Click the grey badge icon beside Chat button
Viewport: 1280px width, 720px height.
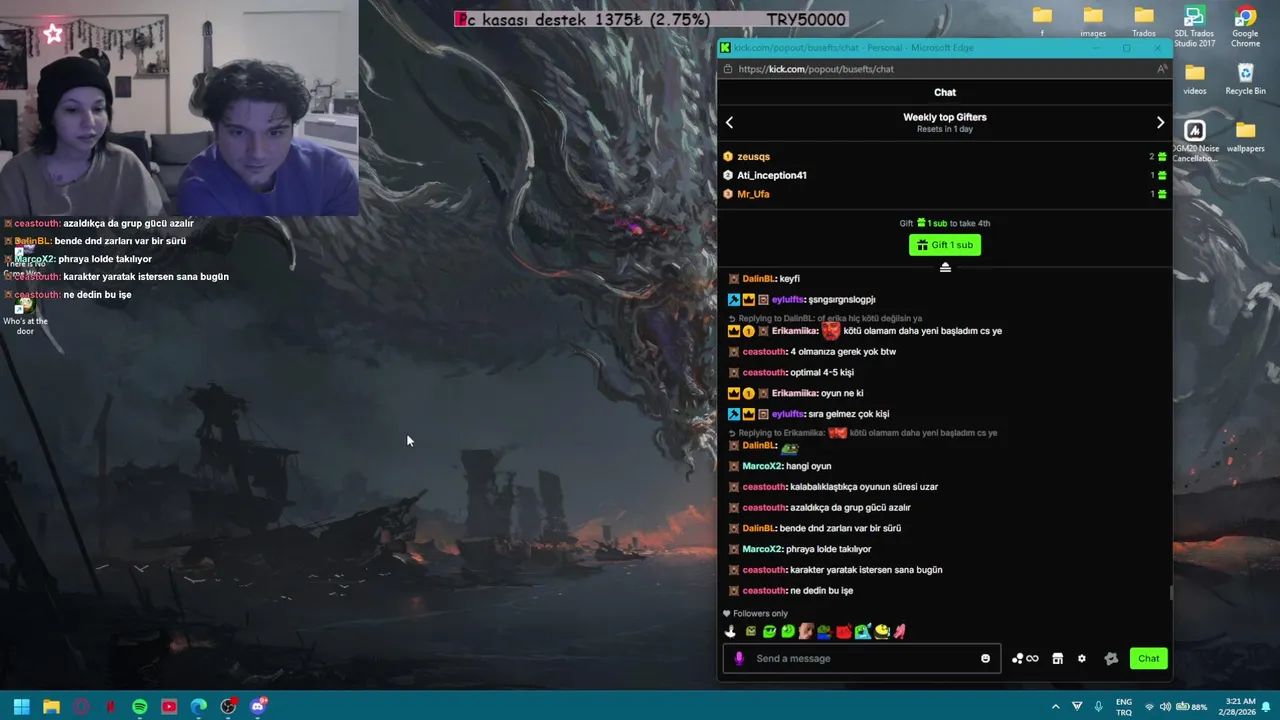(x=1110, y=658)
